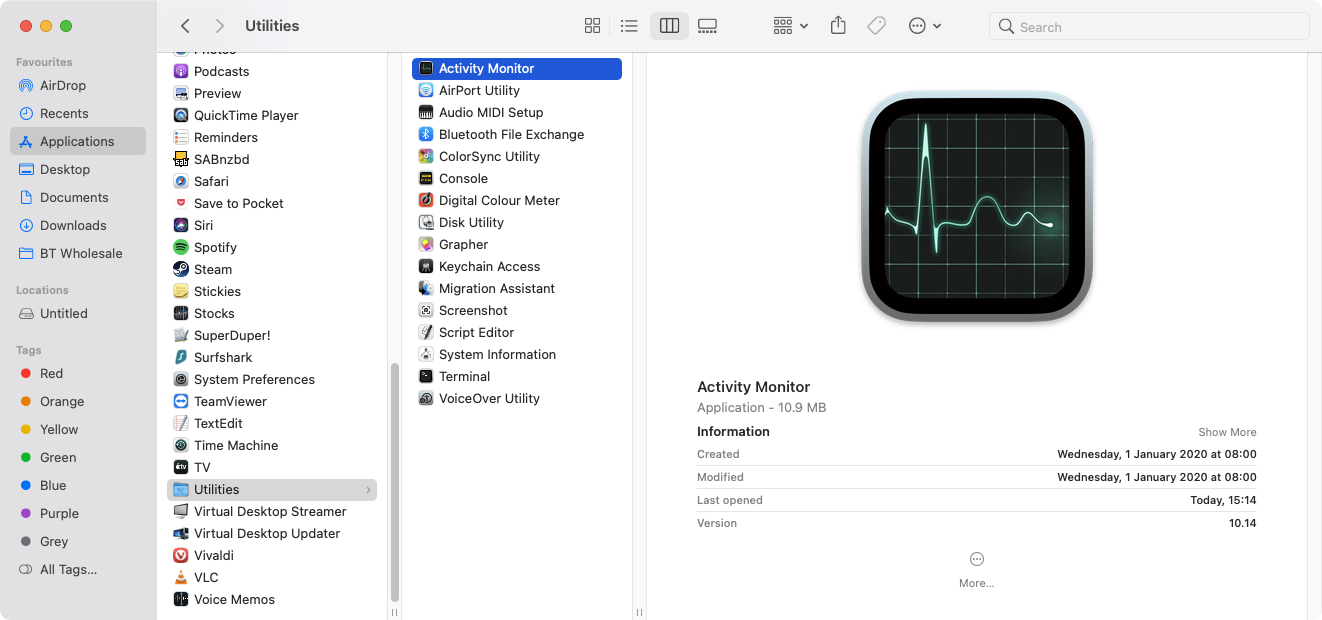Image resolution: width=1322 pixels, height=620 pixels.
Task: Click the Share toolbar icon
Action: 838,26
